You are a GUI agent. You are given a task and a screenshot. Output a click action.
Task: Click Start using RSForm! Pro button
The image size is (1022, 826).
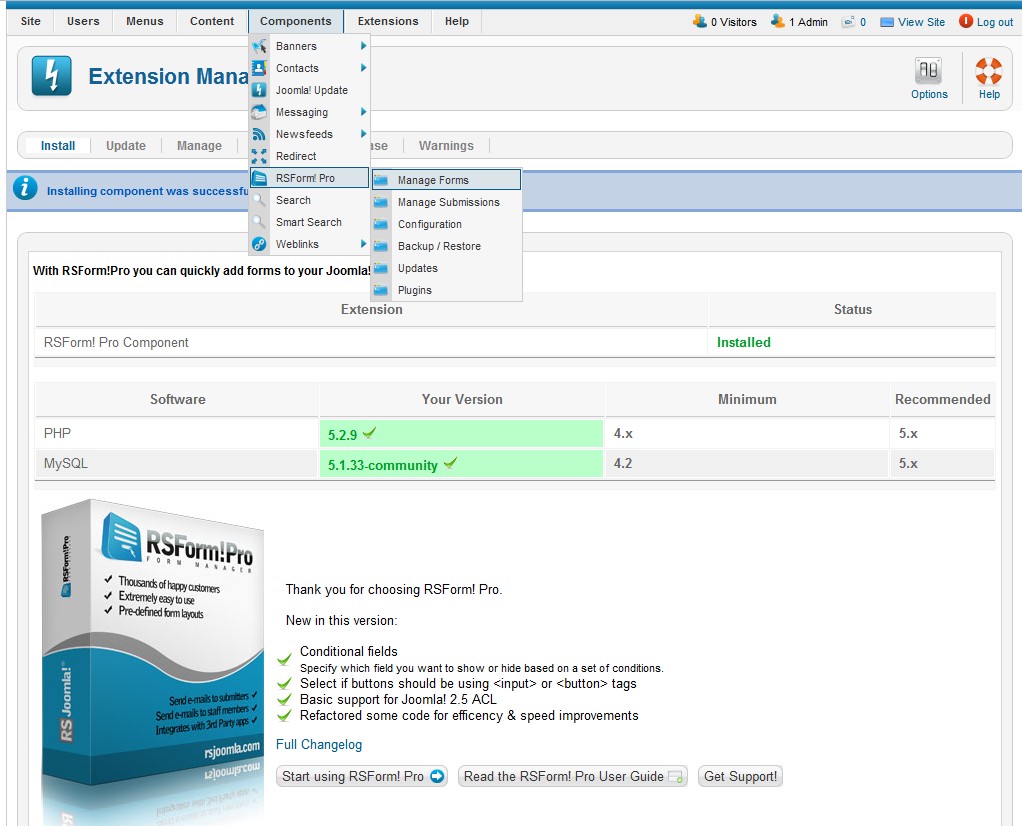362,776
